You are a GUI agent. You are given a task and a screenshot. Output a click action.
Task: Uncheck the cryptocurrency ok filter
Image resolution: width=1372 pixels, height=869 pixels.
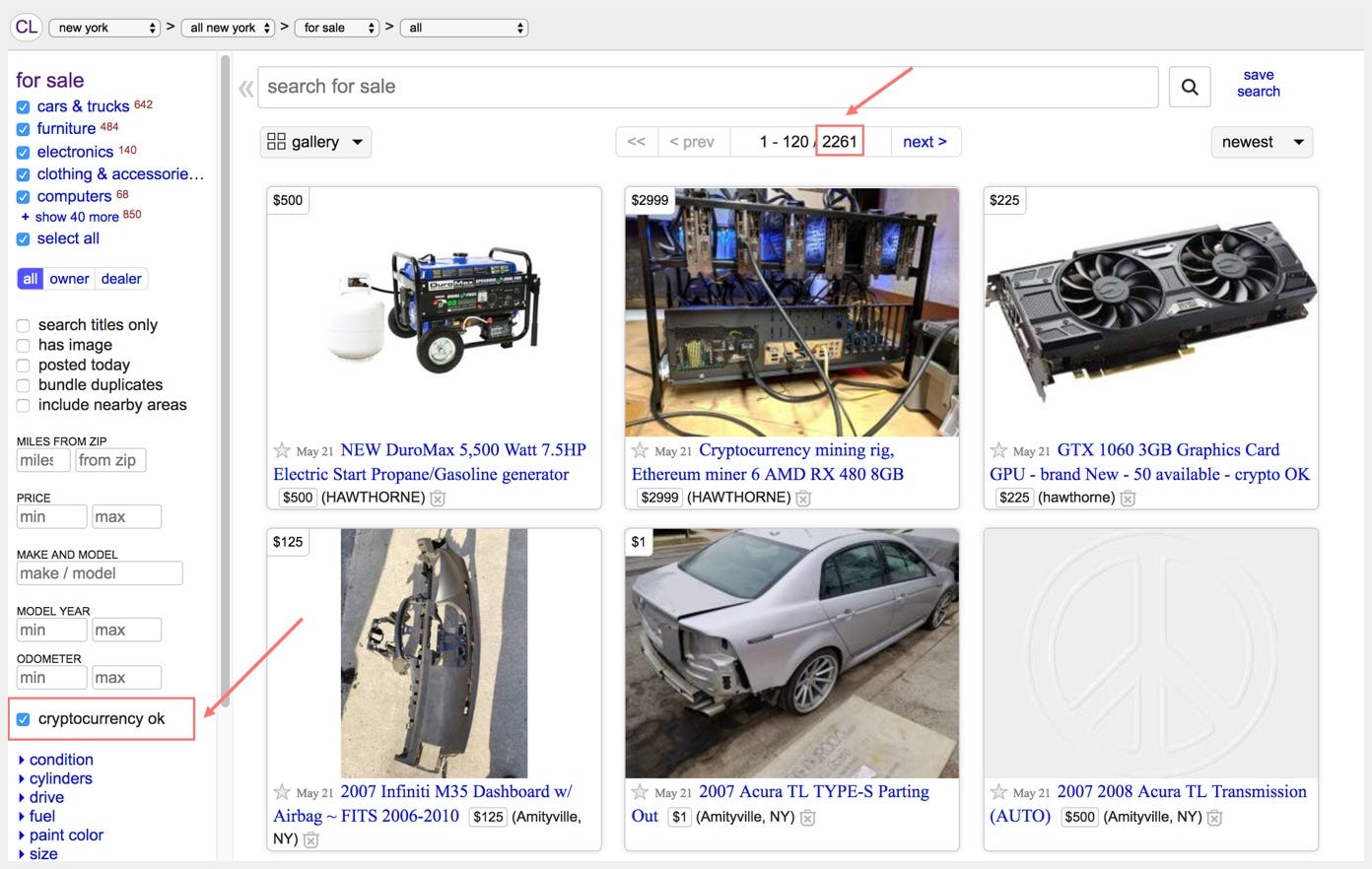(23, 719)
